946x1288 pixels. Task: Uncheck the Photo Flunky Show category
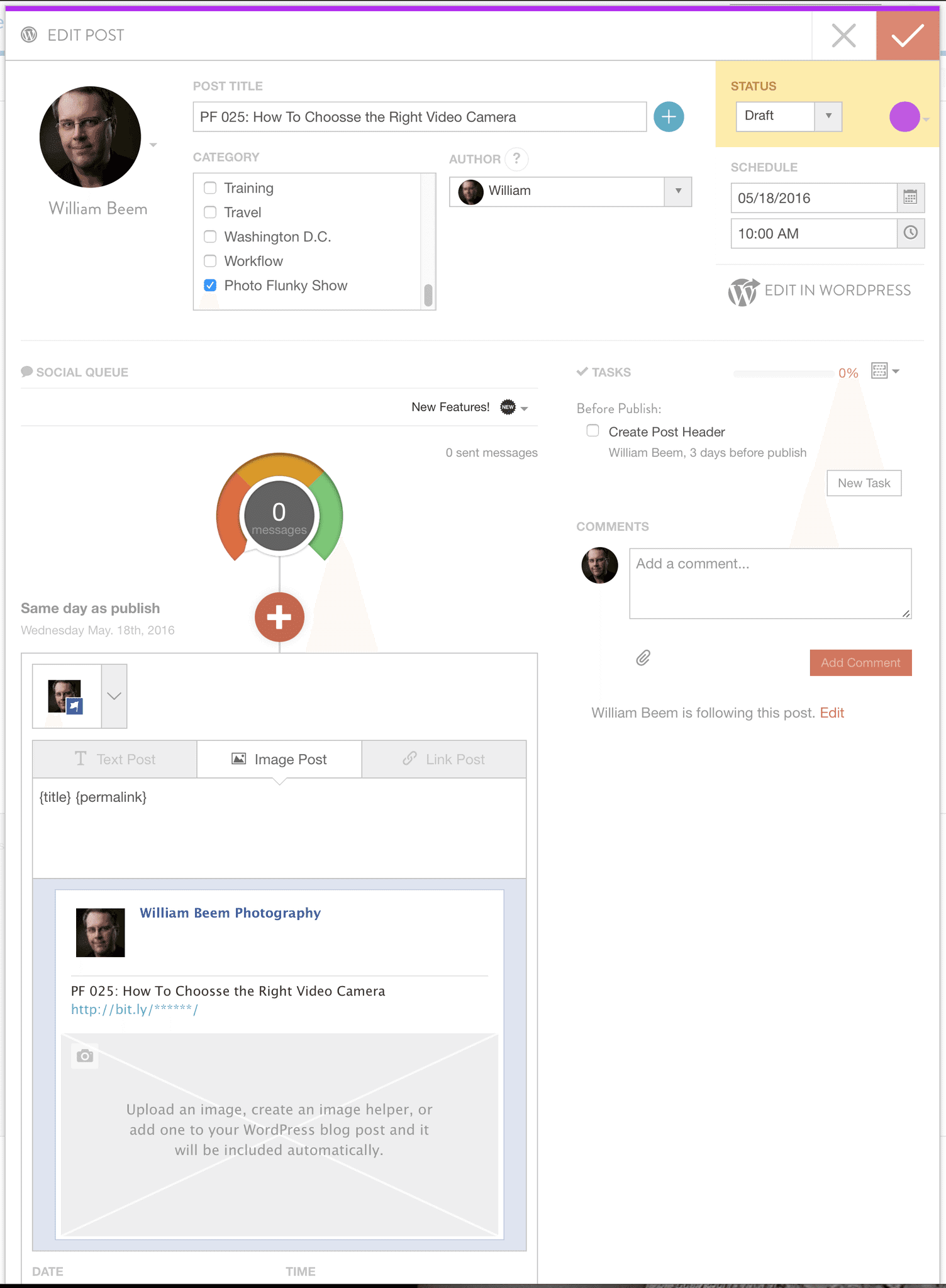click(x=210, y=285)
